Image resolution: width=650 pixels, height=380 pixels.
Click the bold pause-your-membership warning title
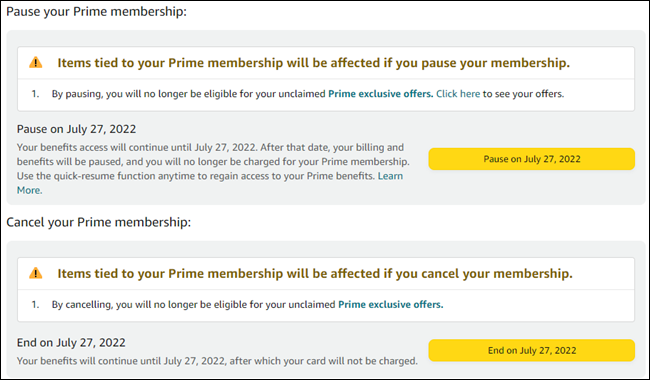(313, 63)
